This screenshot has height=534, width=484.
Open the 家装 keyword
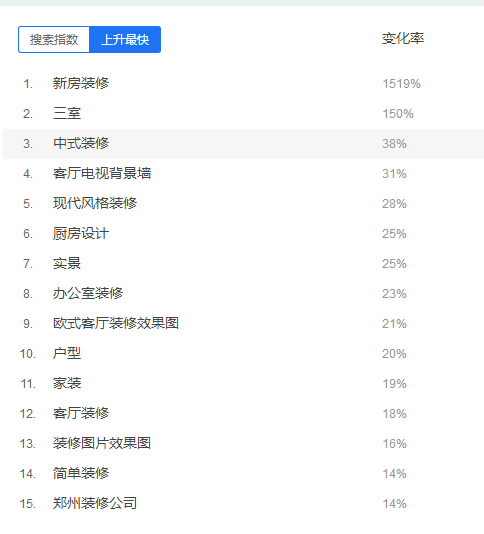tap(67, 383)
